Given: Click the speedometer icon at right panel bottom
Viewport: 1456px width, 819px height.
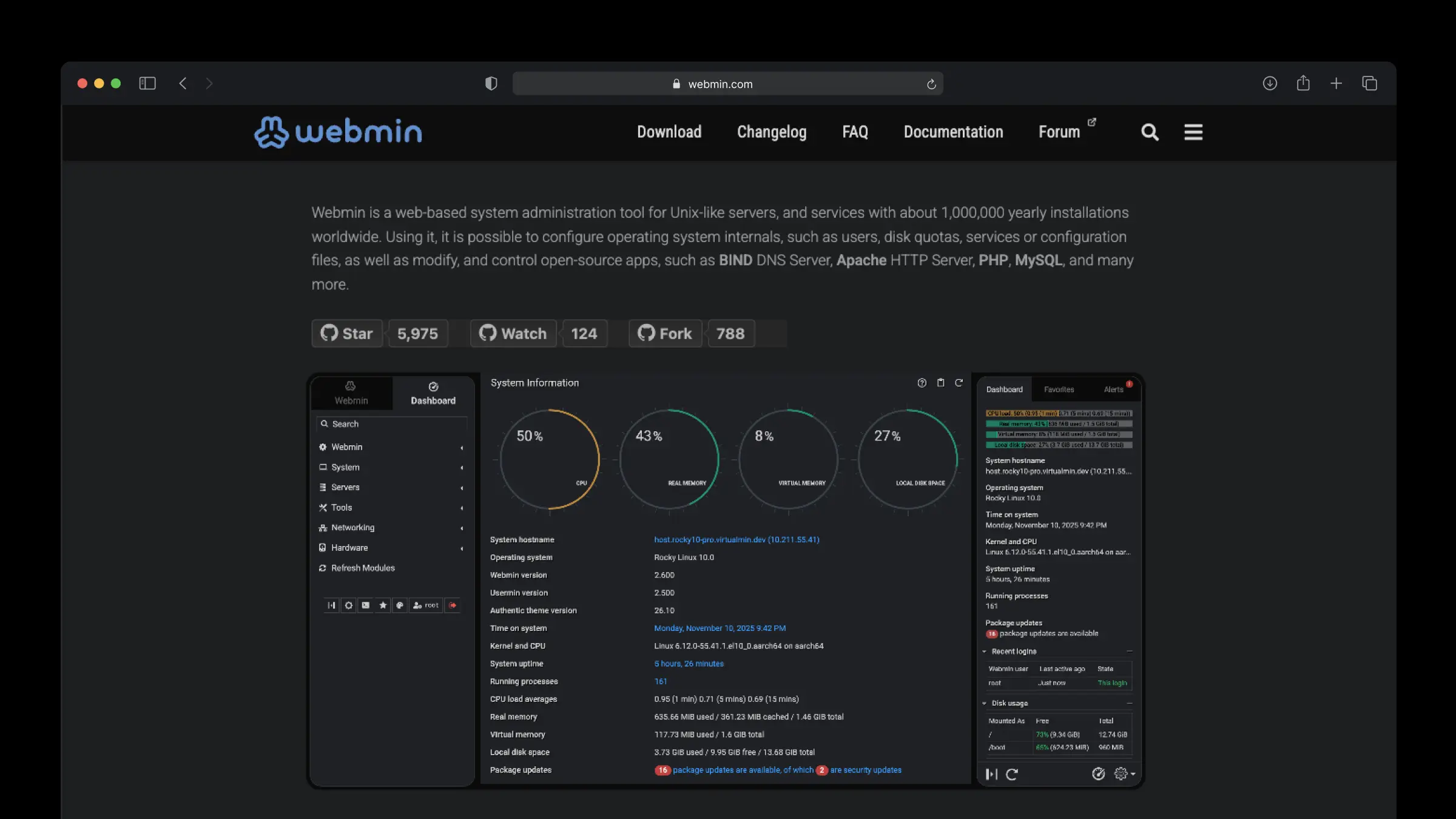Looking at the screenshot, I should coord(1099,773).
